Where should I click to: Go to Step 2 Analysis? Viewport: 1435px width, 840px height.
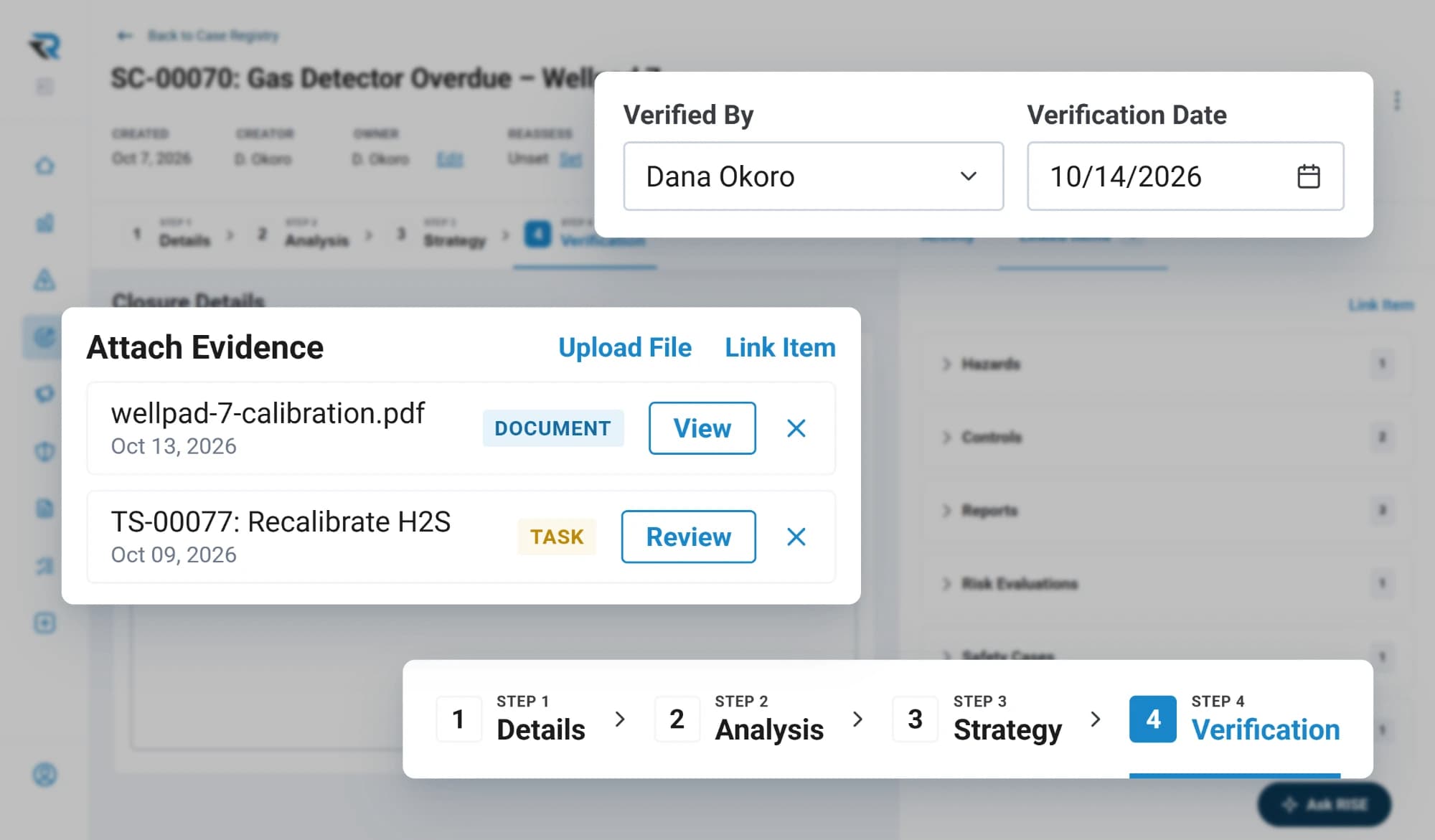[x=739, y=719]
